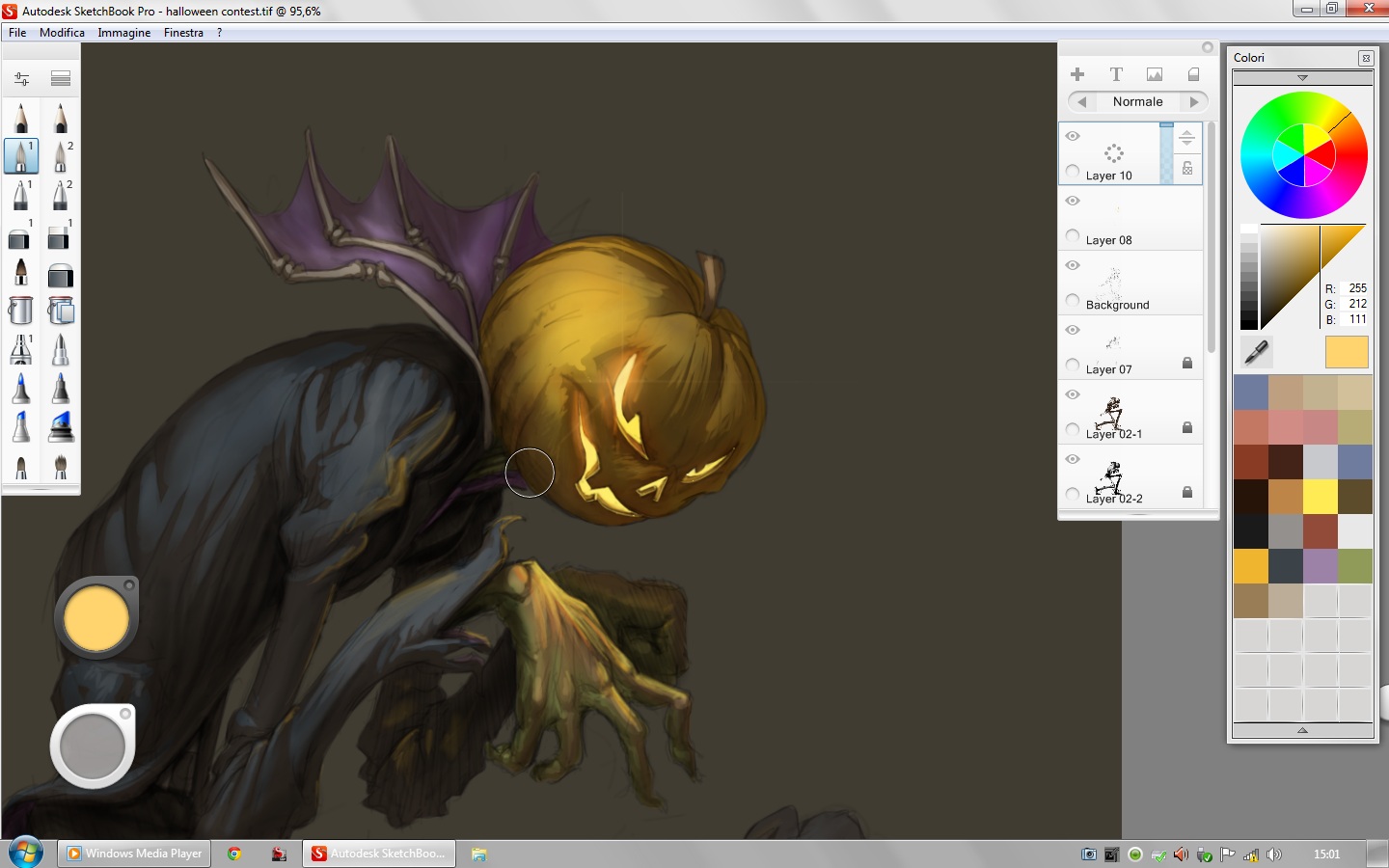Click lock icon on Layer 02-2
Screen dimensions: 1389x868
[1187, 493]
